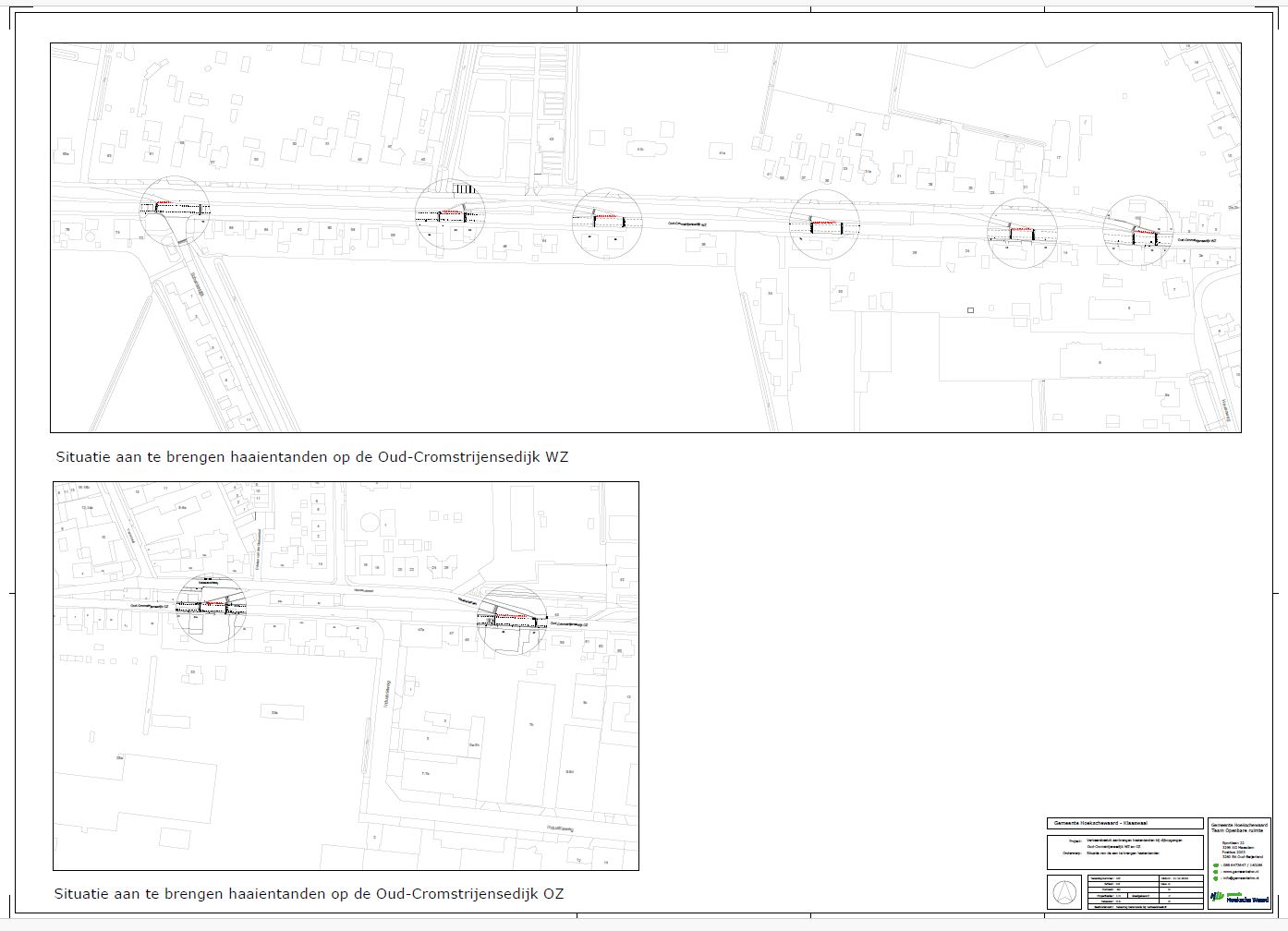Click the leftmost circled detail on the WZ map
This screenshot has height=931, width=1288.
pos(175,211)
